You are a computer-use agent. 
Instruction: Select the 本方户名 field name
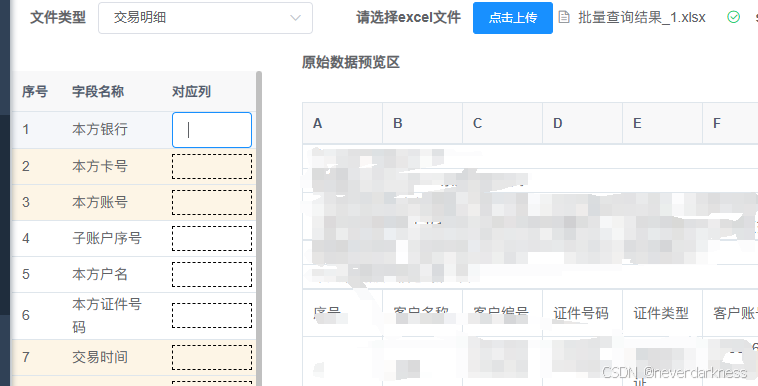click(100, 274)
